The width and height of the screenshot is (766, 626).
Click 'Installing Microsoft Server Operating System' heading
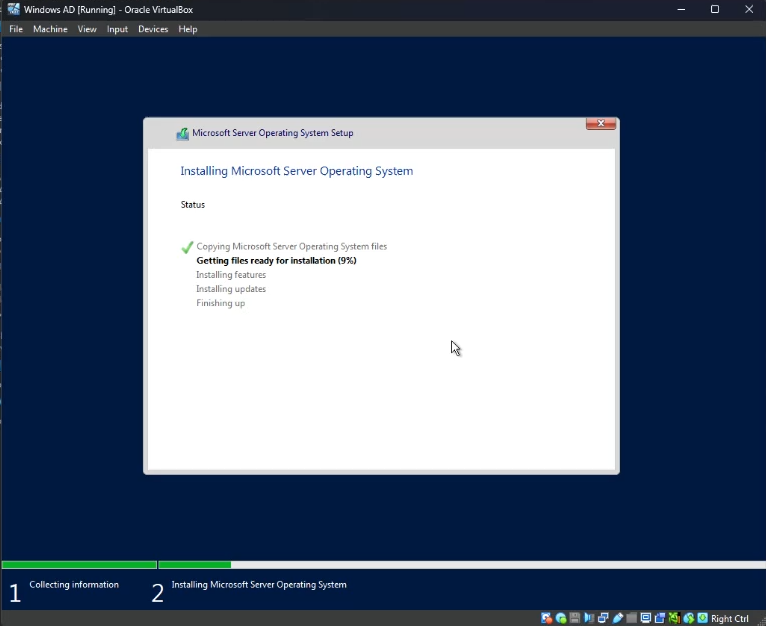tap(297, 171)
